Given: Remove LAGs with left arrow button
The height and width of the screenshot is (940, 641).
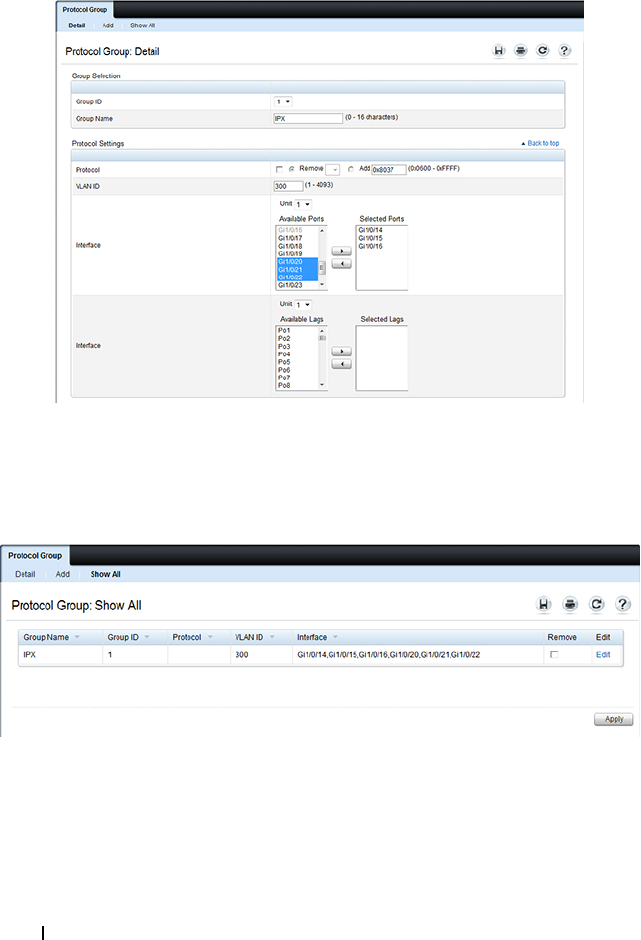Looking at the screenshot, I should (x=342, y=364).
